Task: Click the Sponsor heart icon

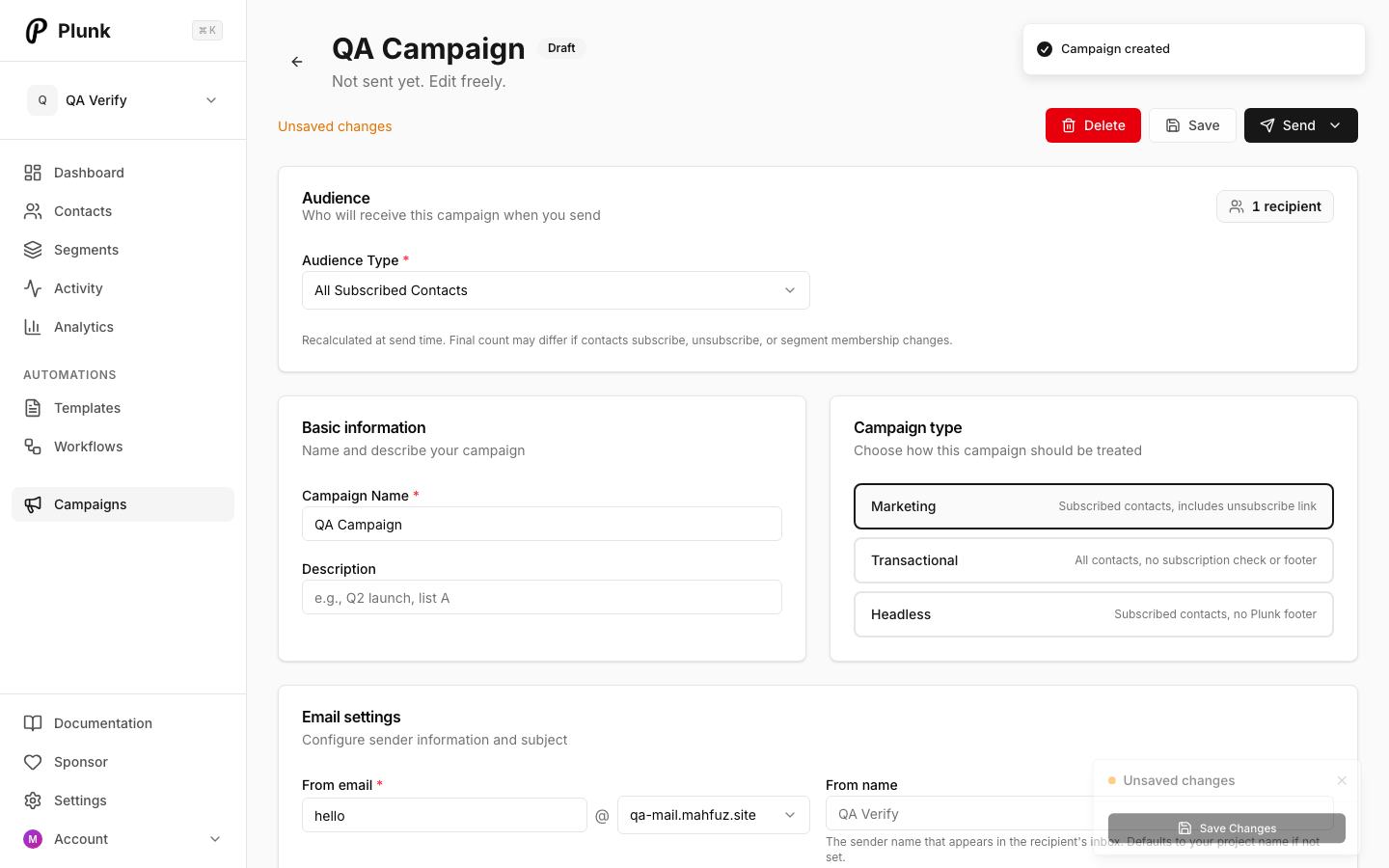Action: pos(33,762)
